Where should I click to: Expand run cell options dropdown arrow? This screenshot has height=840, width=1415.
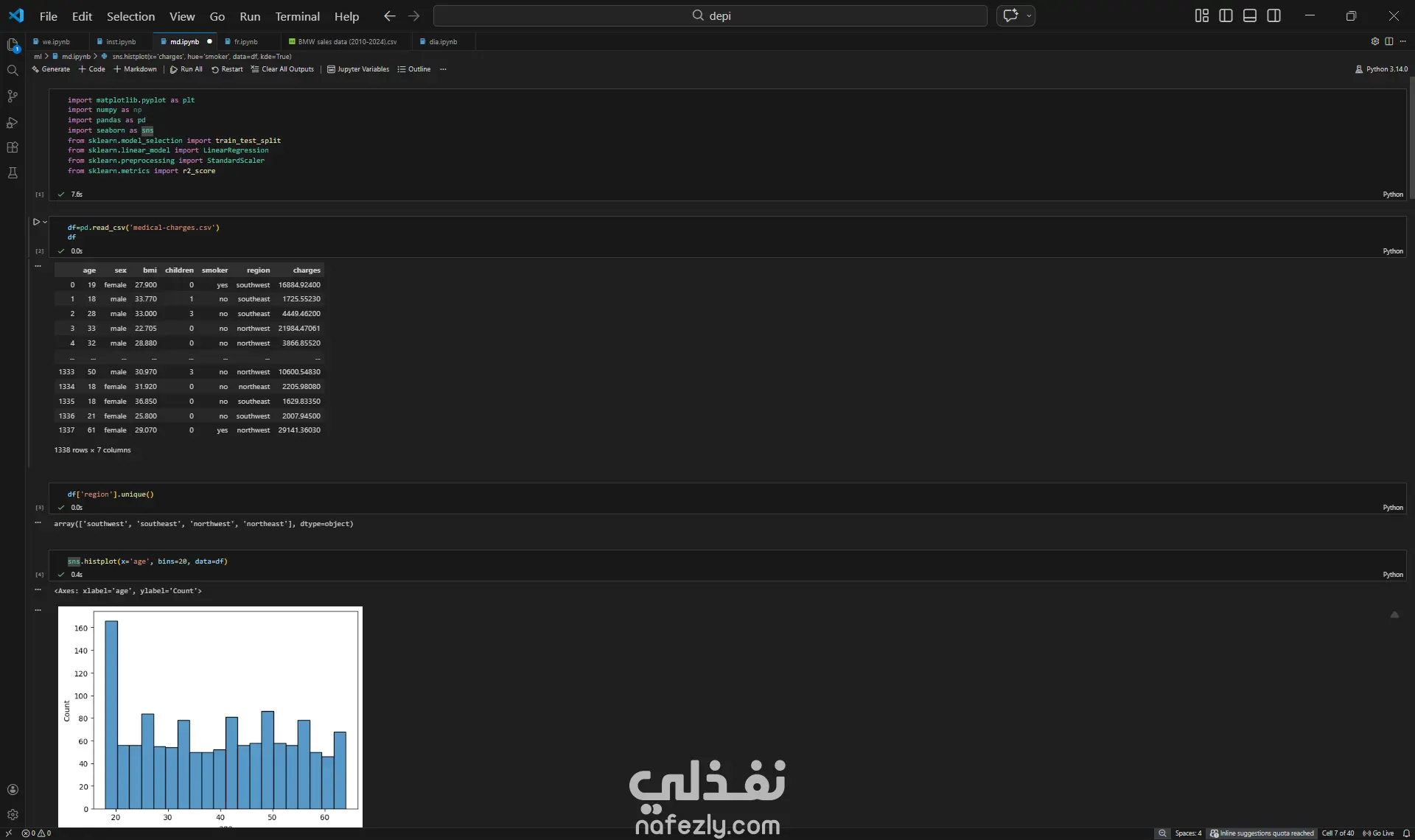[45, 222]
